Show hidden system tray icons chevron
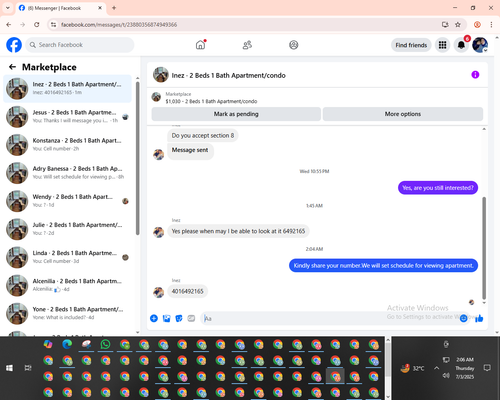 (x=436, y=368)
